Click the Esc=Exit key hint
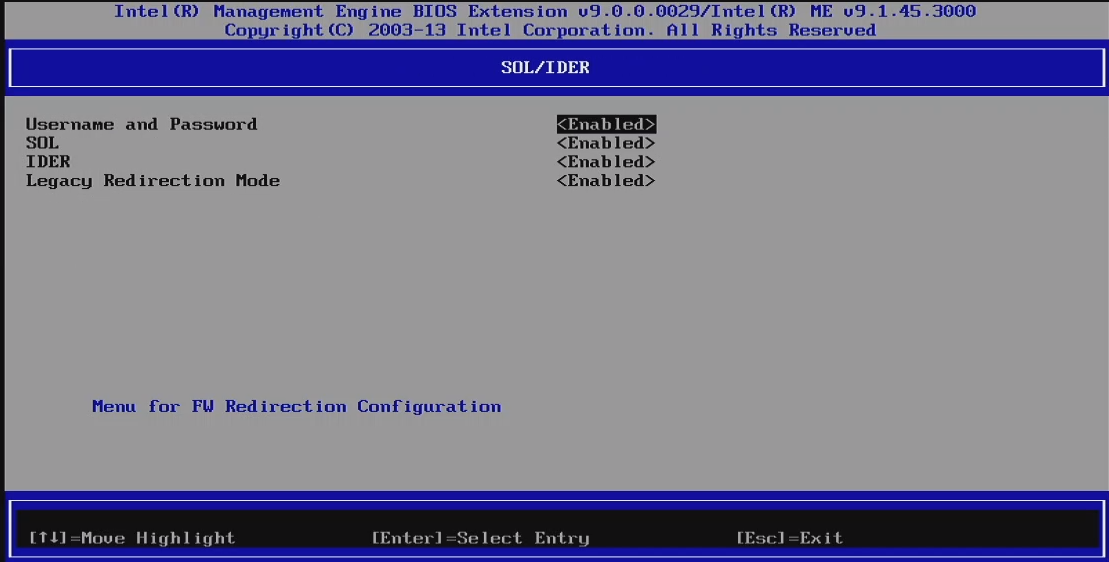Image resolution: width=1109 pixels, height=562 pixels. tap(789, 538)
